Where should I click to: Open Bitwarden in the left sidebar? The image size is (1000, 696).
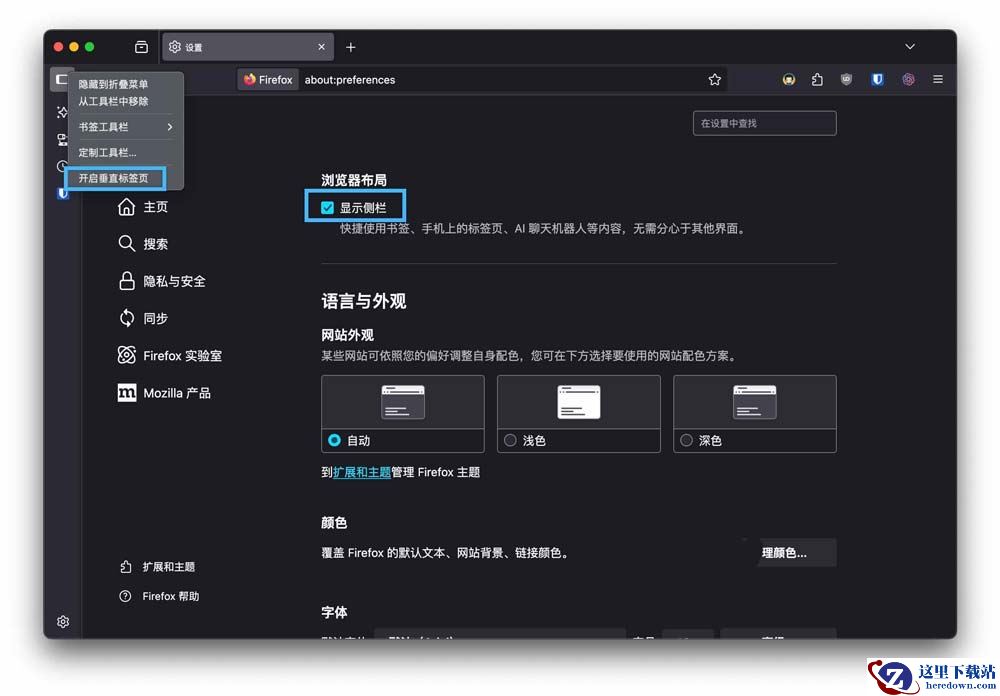click(x=62, y=193)
